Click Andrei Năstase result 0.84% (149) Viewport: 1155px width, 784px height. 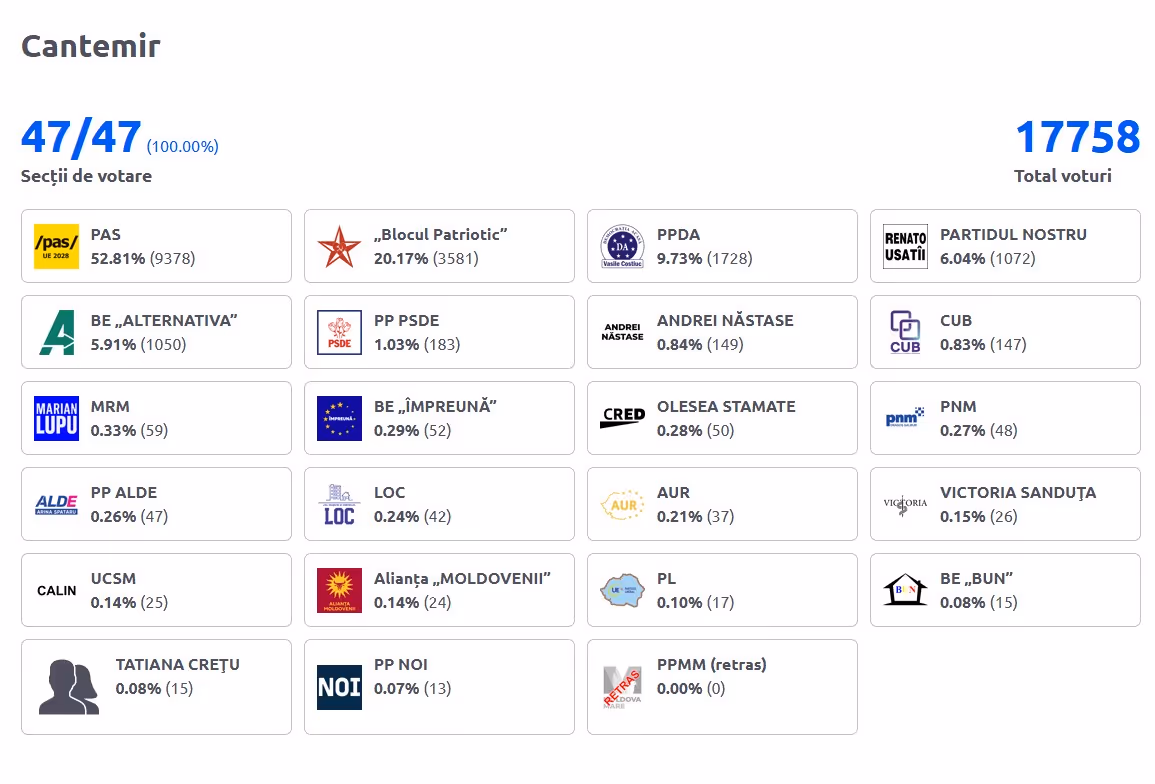[701, 345]
